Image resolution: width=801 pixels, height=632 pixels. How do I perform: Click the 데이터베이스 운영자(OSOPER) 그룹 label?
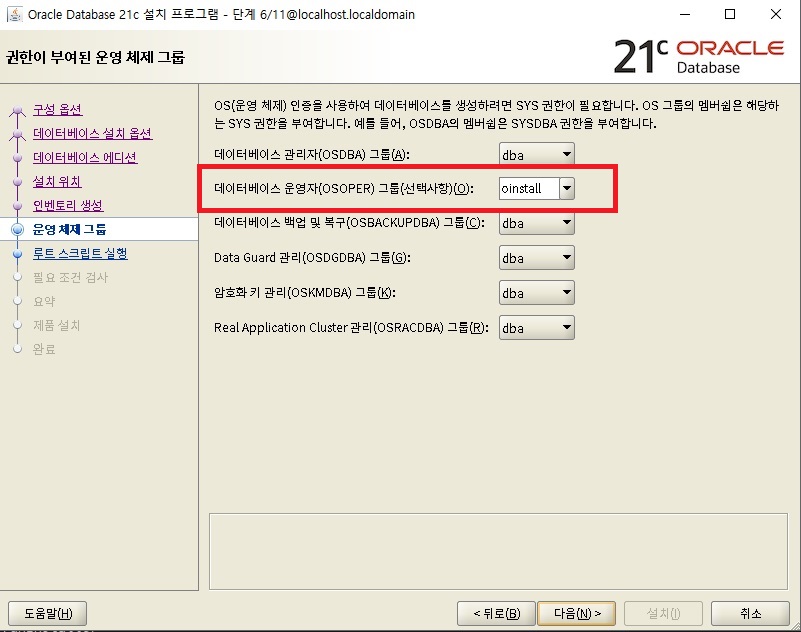344,189
